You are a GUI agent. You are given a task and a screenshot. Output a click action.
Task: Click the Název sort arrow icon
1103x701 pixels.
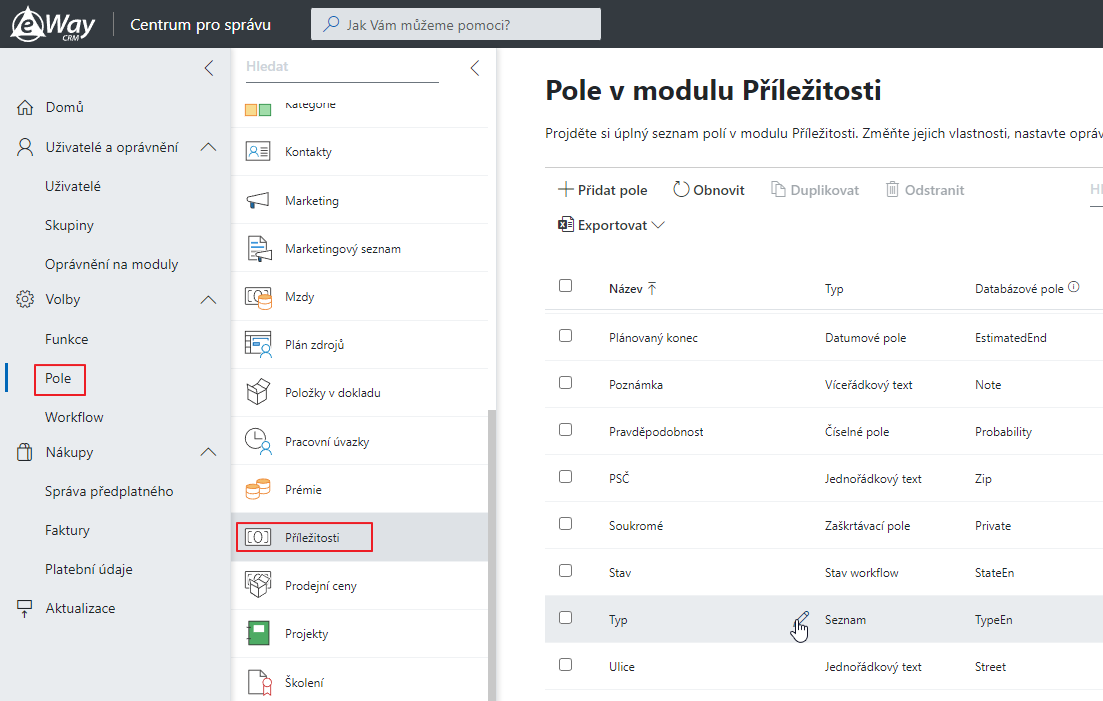(x=652, y=288)
